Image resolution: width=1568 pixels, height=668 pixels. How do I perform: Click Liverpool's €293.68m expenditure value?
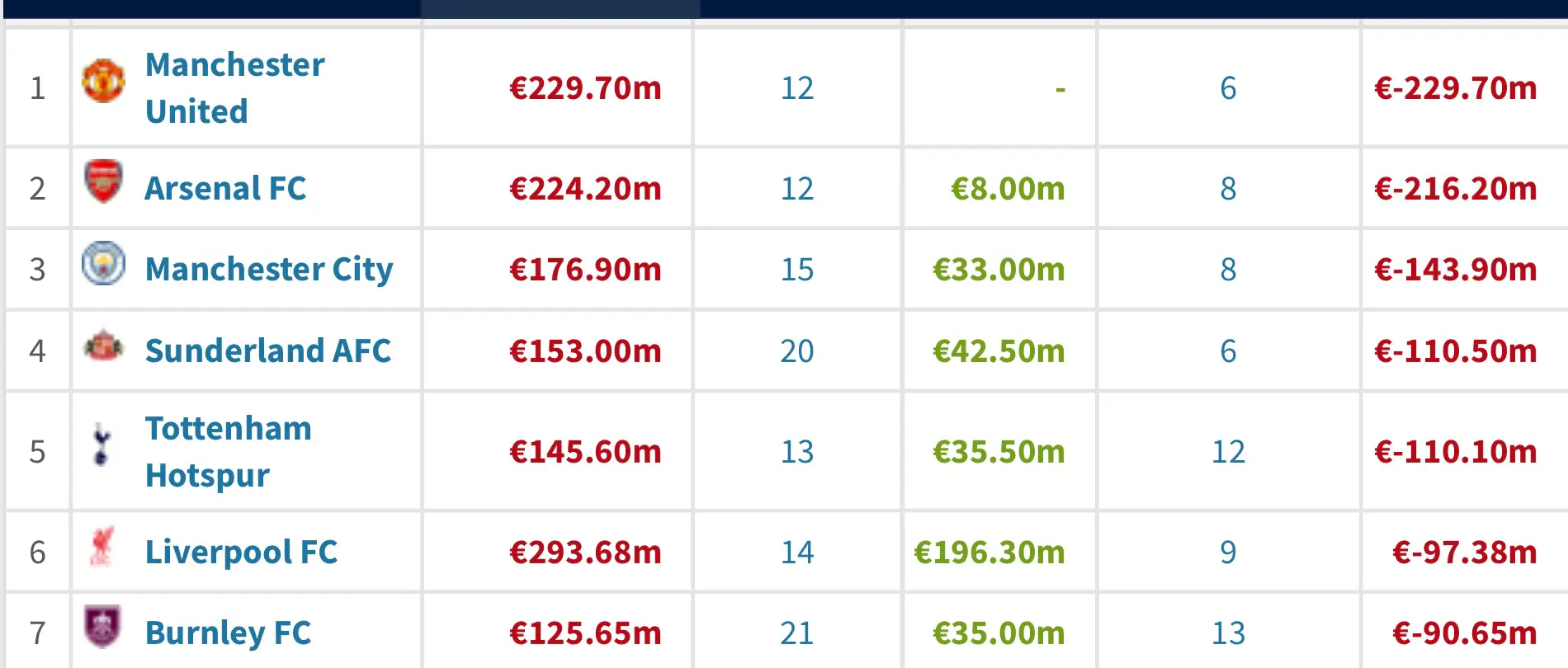[x=585, y=552]
